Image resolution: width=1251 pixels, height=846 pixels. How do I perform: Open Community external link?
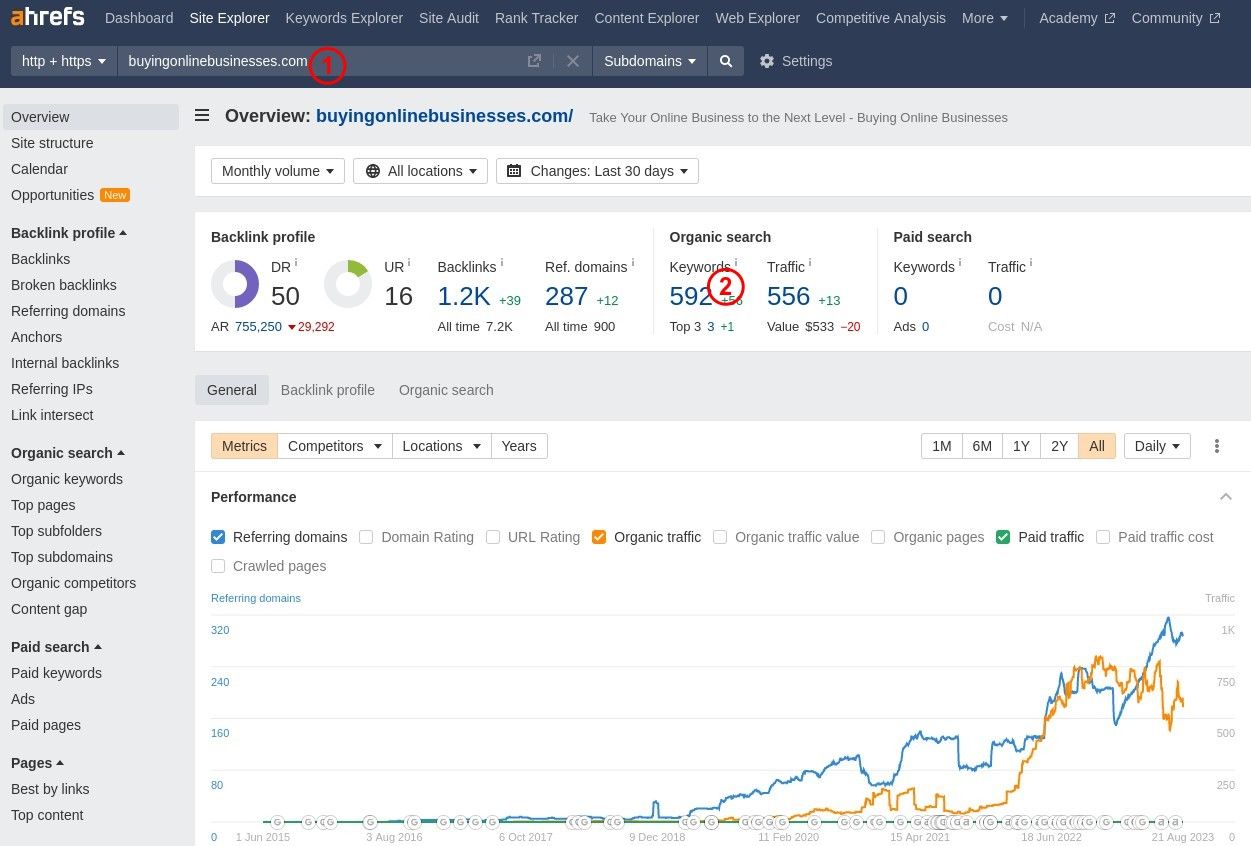[1176, 18]
